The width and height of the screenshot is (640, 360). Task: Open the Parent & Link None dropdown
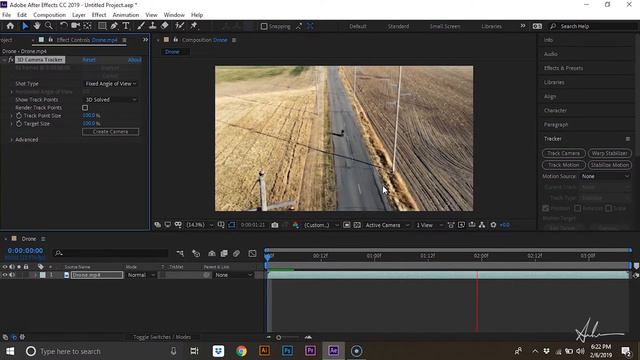[233, 275]
